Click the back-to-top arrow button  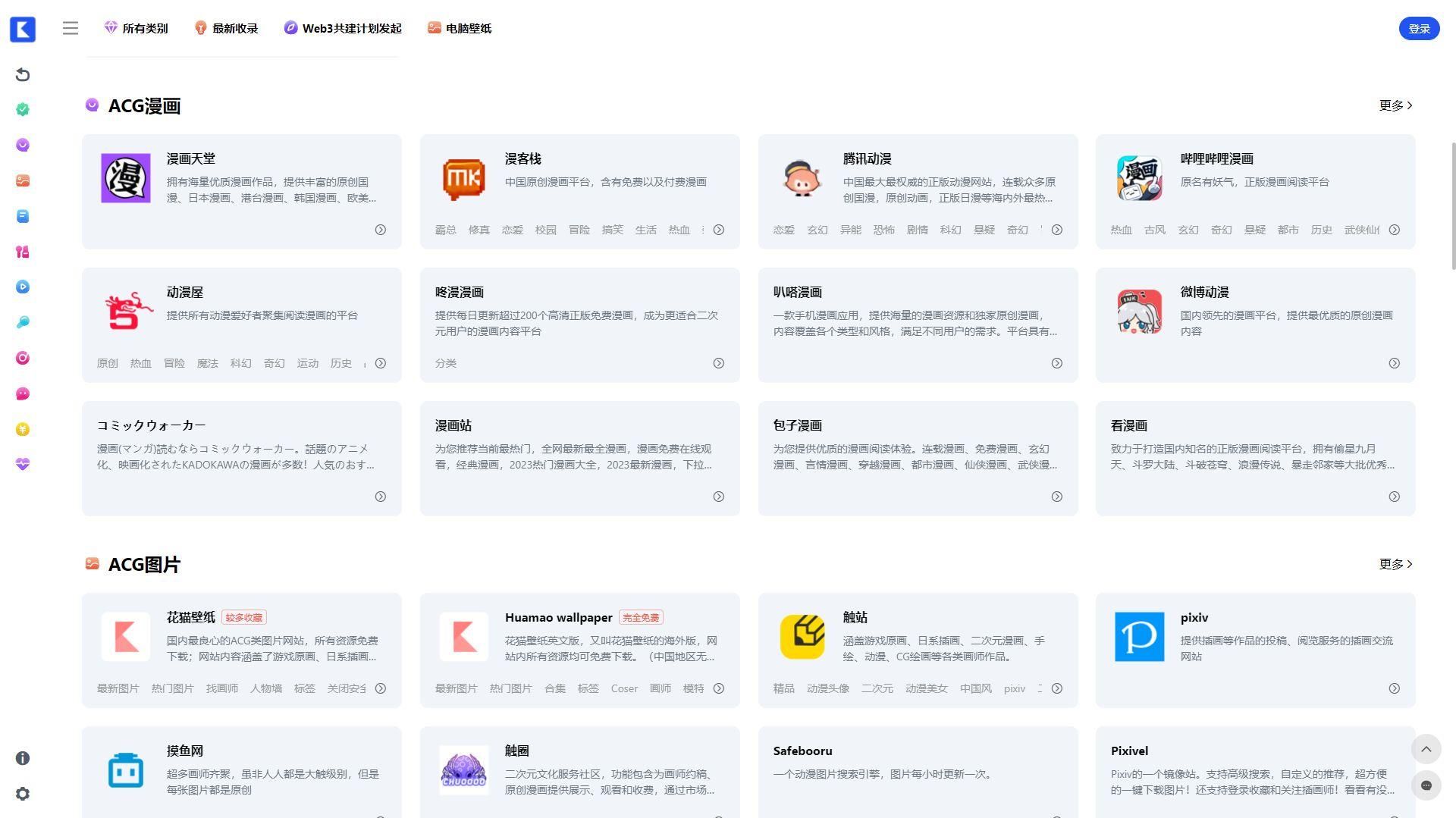1426,749
